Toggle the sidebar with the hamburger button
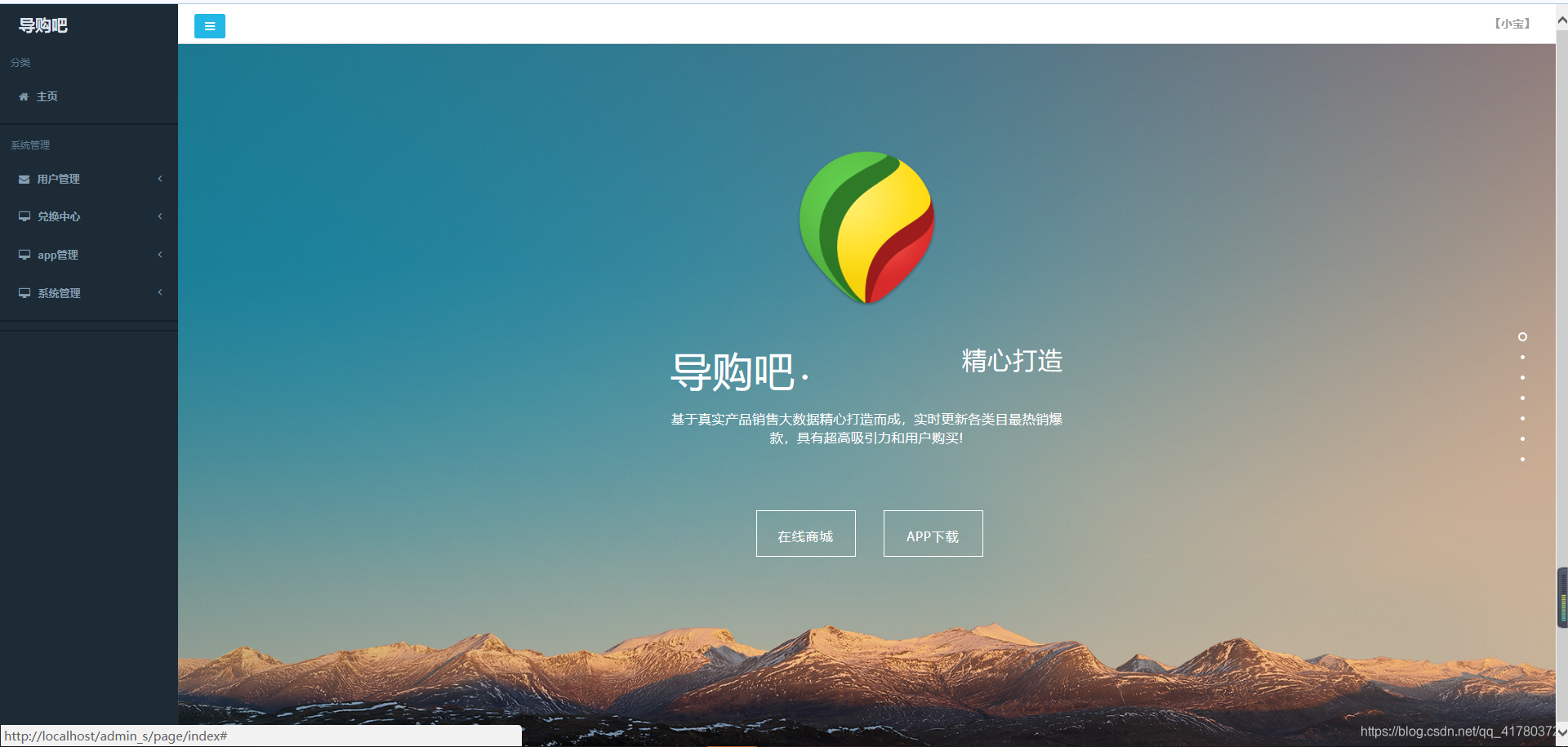 coord(209,26)
